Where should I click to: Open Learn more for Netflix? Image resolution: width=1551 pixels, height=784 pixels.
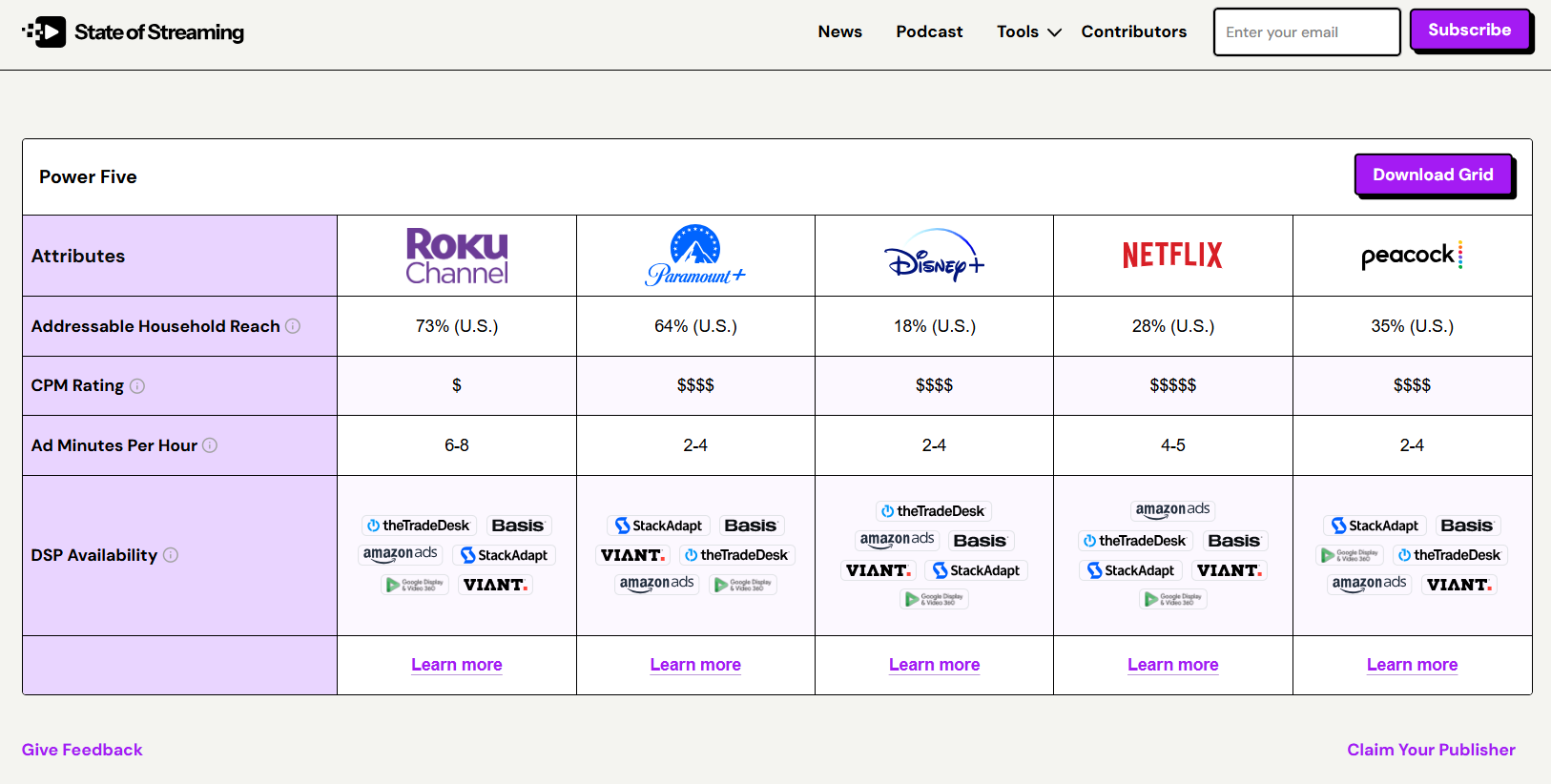pyautogui.click(x=1172, y=665)
